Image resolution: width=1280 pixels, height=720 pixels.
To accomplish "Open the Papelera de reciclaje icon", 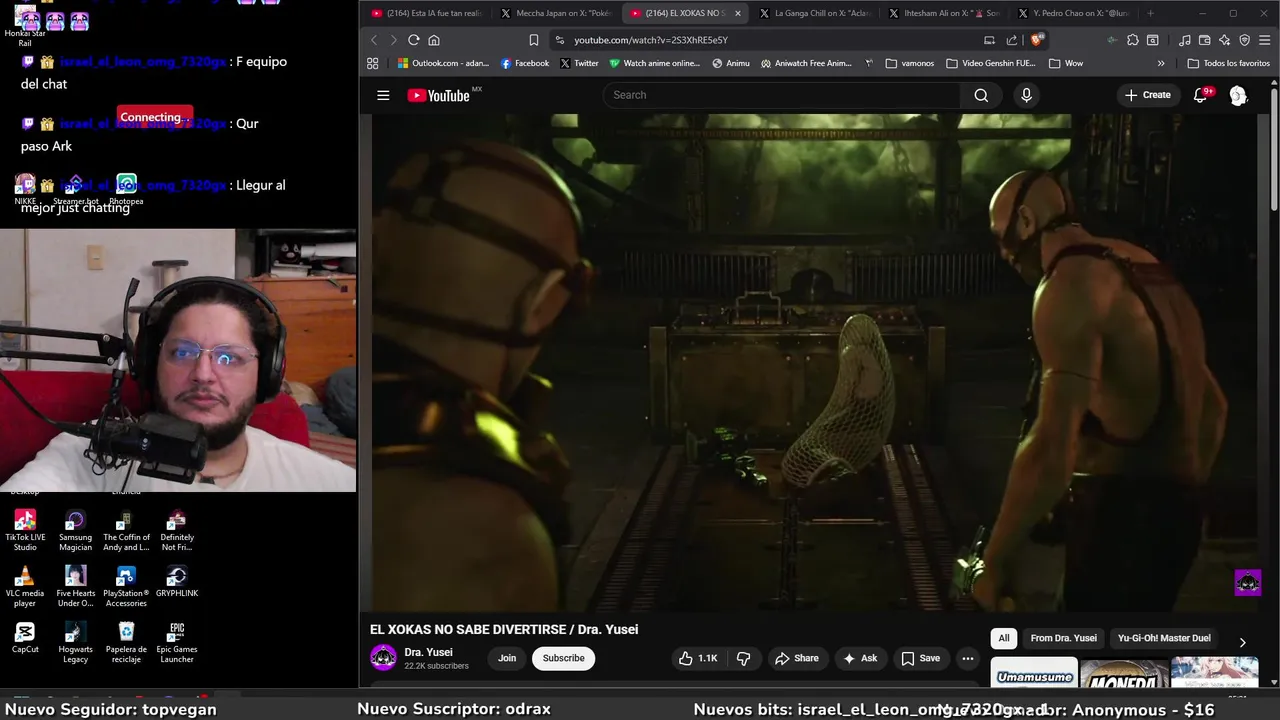I will pos(126,642).
